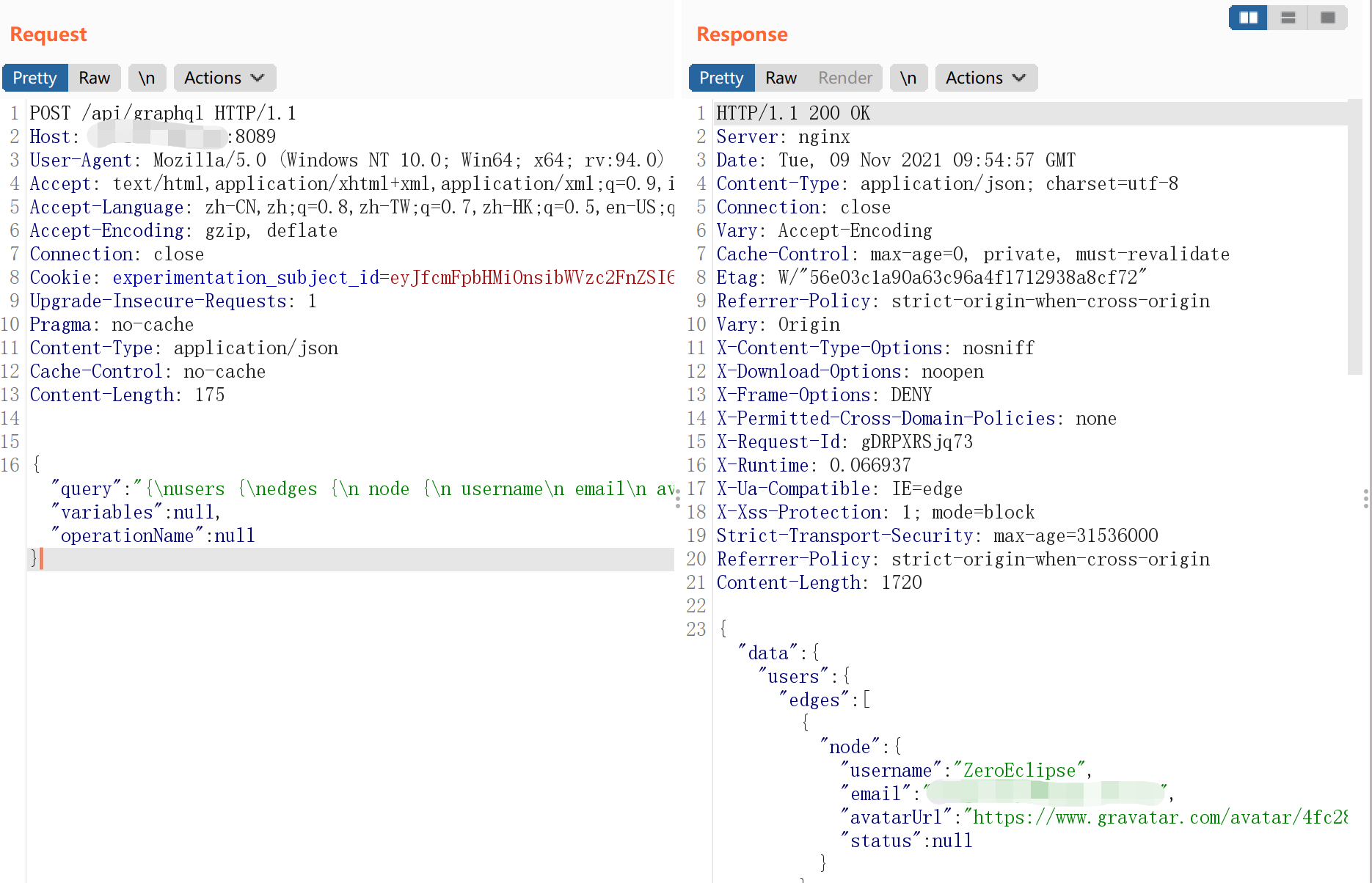Click the "Pragma: no-cache" request line
The height and width of the screenshot is (883, 1372).
click(112, 324)
